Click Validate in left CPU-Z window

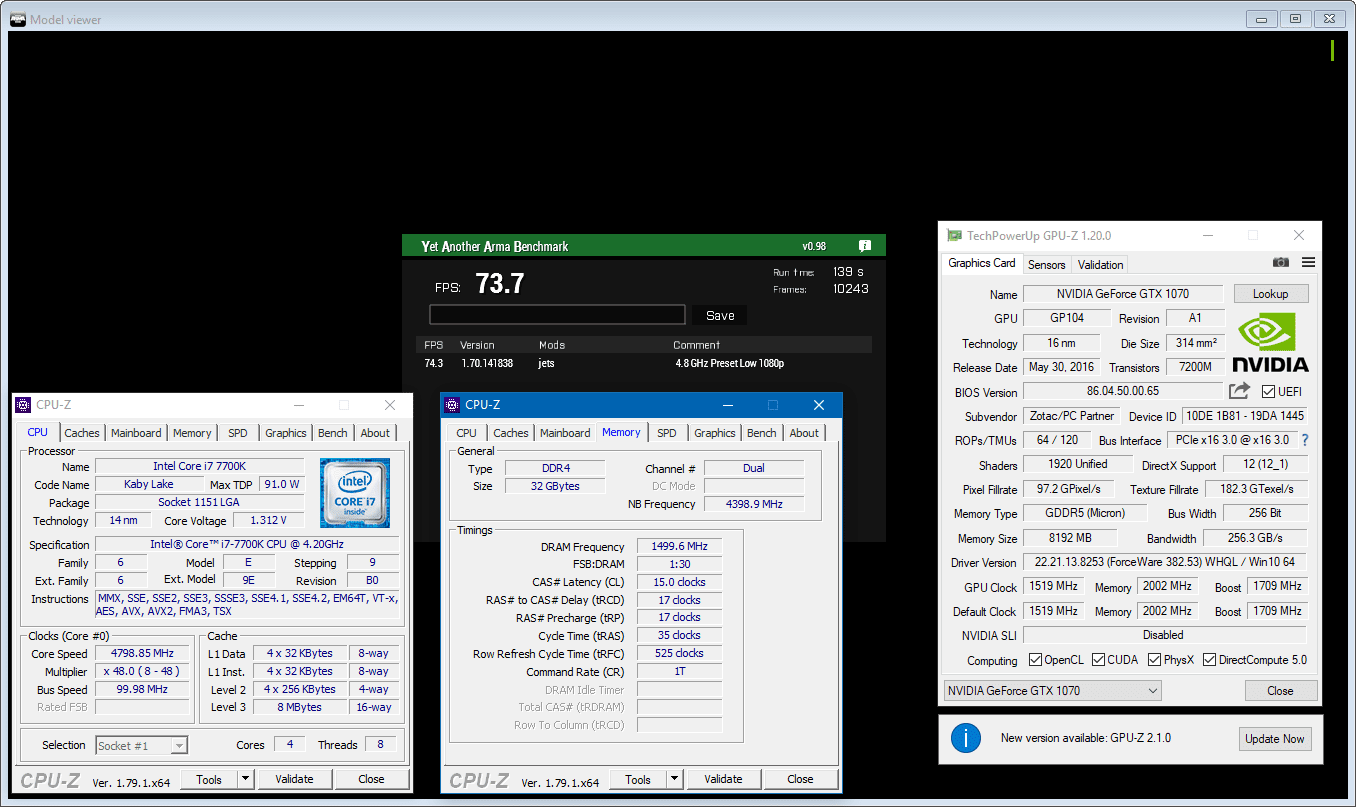(294, 779)
